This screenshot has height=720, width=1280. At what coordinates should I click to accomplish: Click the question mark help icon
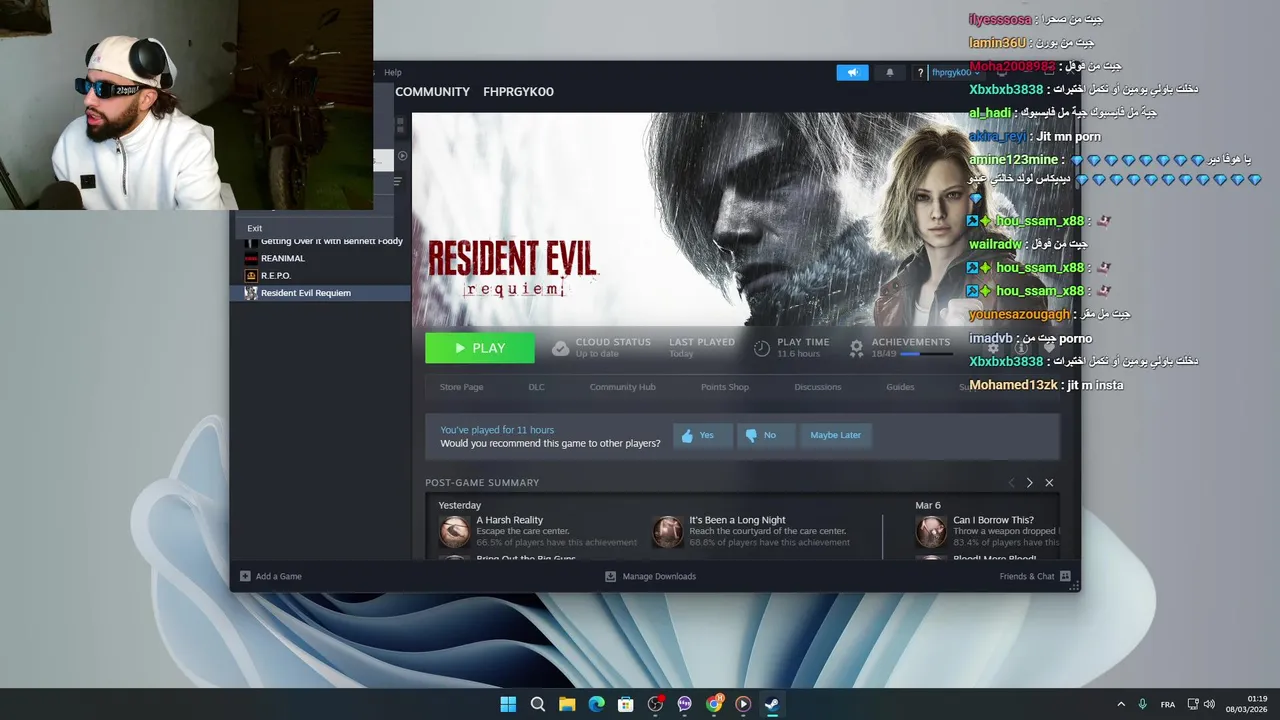(x=920, y=73)
